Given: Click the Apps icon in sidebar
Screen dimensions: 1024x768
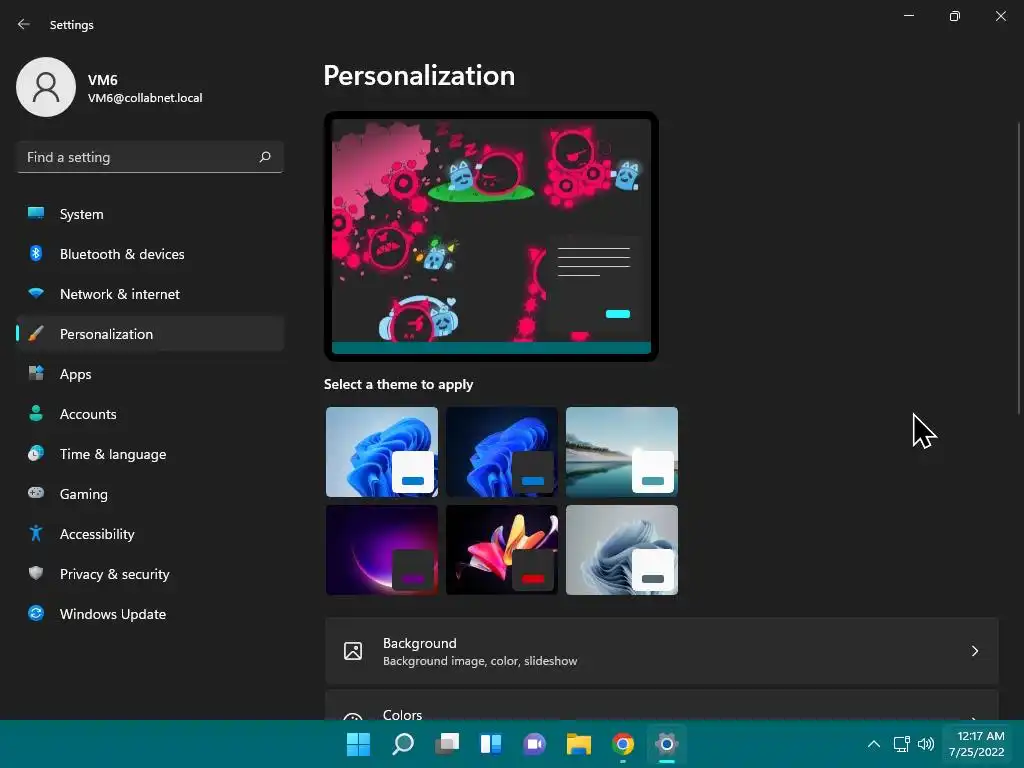Looking at the screenshot, I should 36,373.
